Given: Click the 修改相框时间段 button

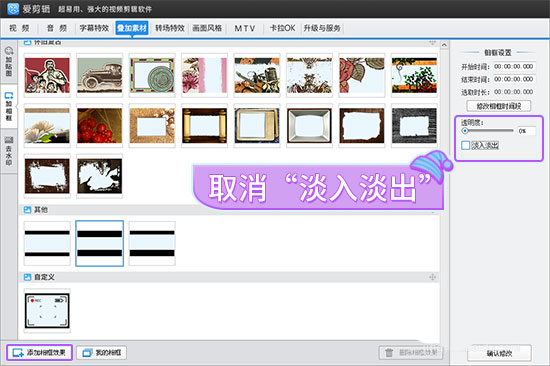Looking at the screenshot, I should 499,106.
